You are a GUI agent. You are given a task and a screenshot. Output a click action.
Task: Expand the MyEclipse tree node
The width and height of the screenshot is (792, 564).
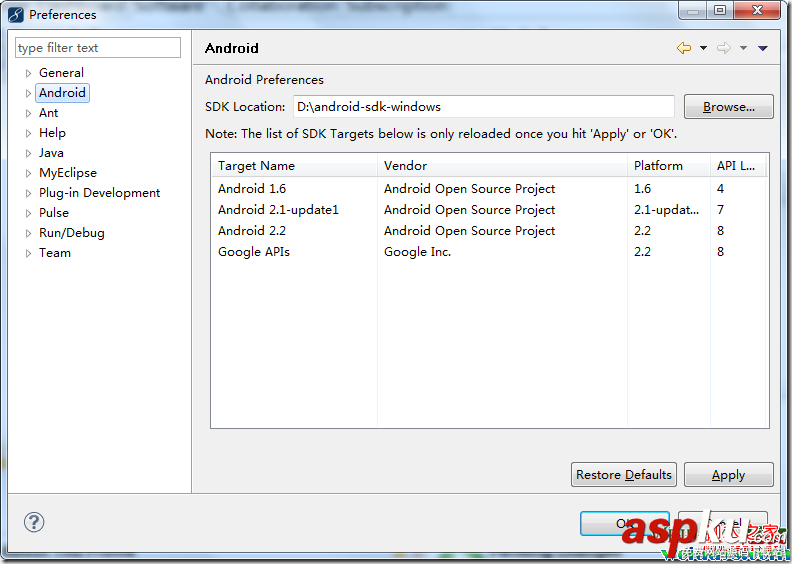point(28,173)
